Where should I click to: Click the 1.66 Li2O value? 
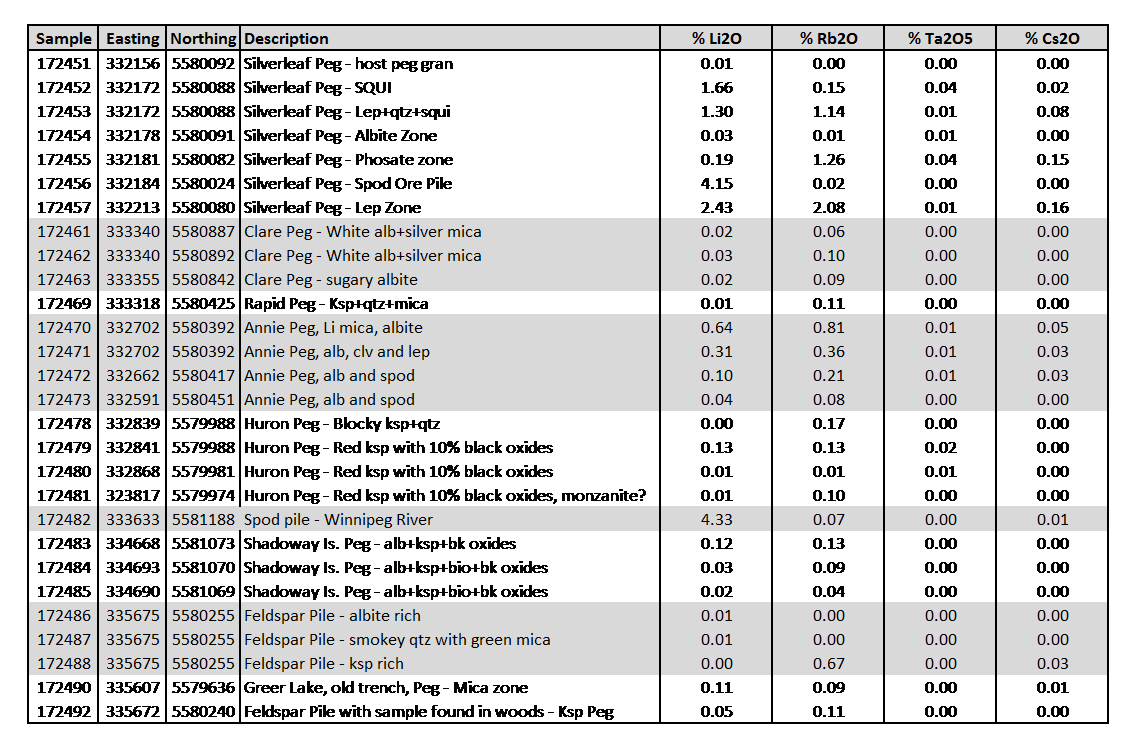pos(716,88)
